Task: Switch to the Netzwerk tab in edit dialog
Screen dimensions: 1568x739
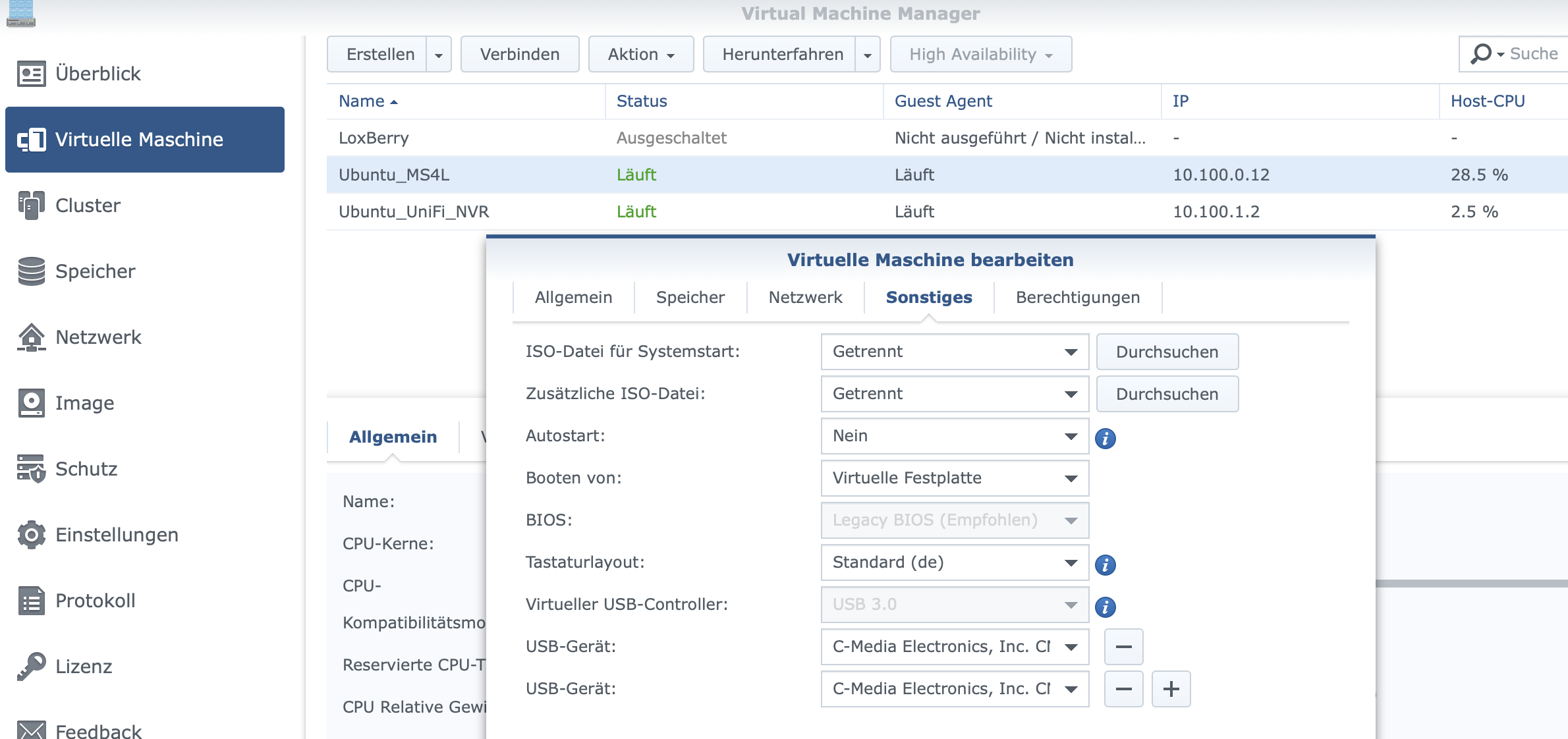Action: pyautogui.click(x=805, y=298)
